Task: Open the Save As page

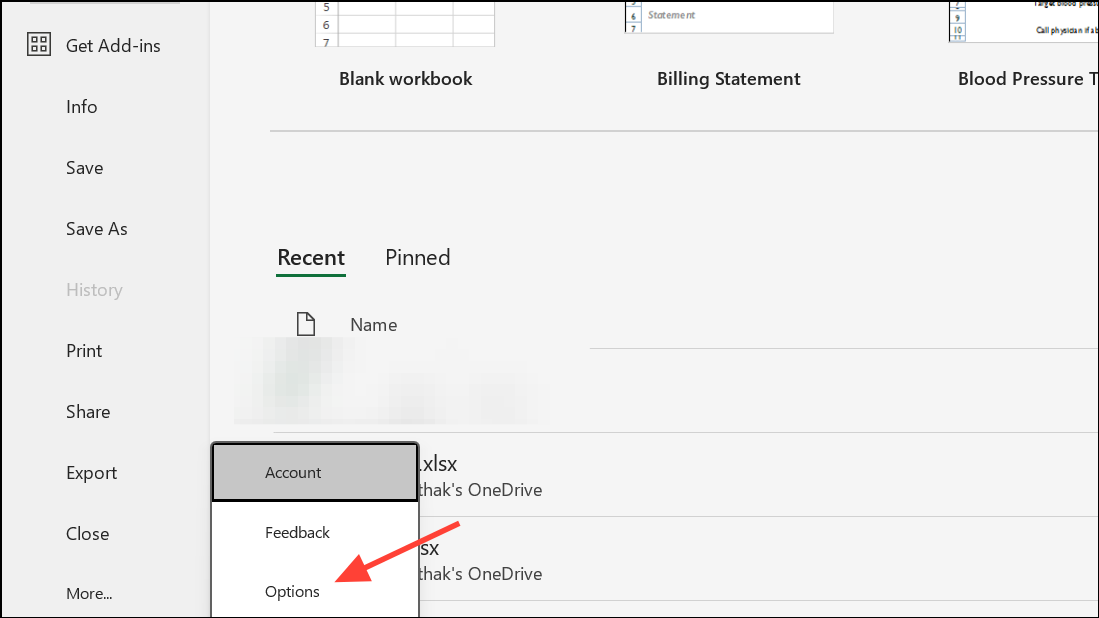Action: point(96,229)
